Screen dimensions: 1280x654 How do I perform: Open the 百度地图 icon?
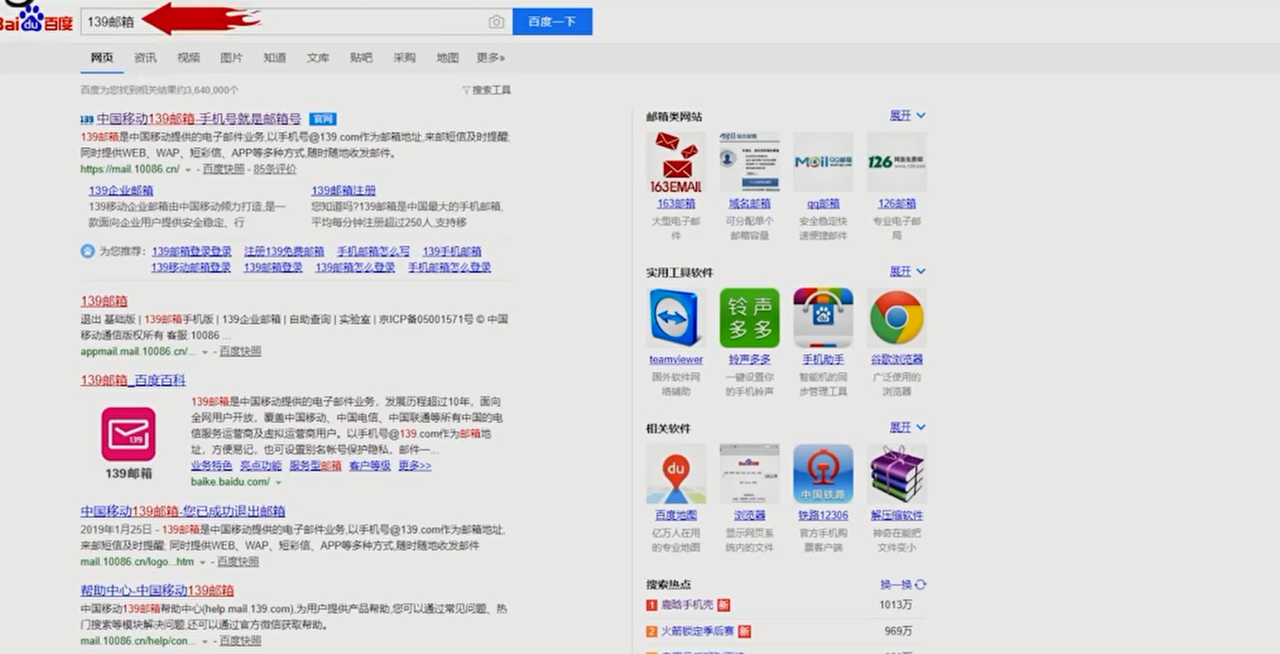pyautogui.click(x=676, y=474)
